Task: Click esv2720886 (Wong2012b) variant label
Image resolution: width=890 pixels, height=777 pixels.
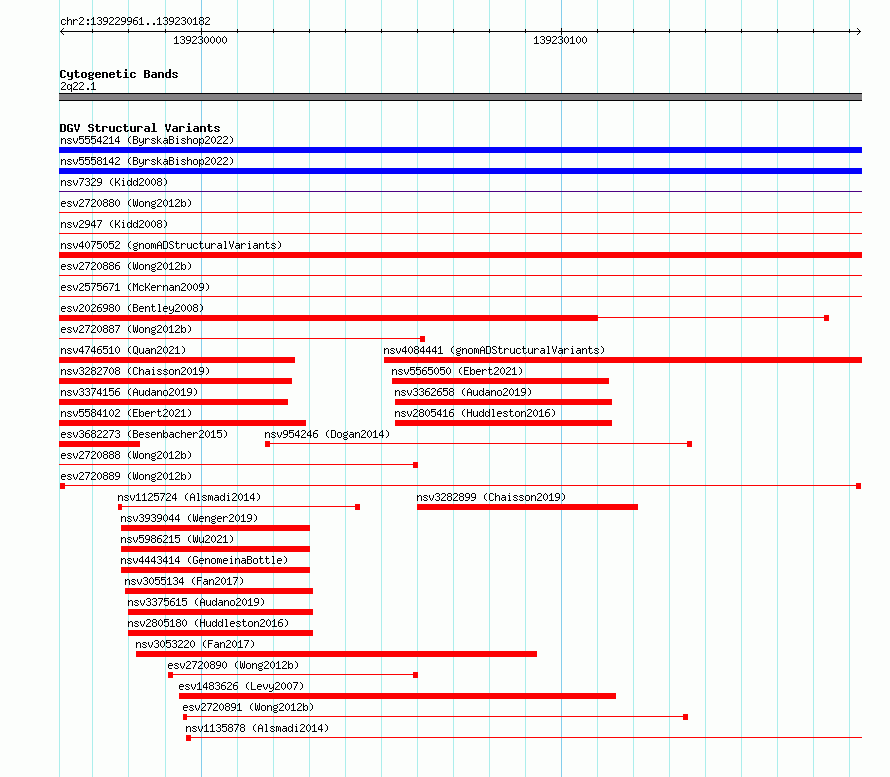Action: point(126,266)
